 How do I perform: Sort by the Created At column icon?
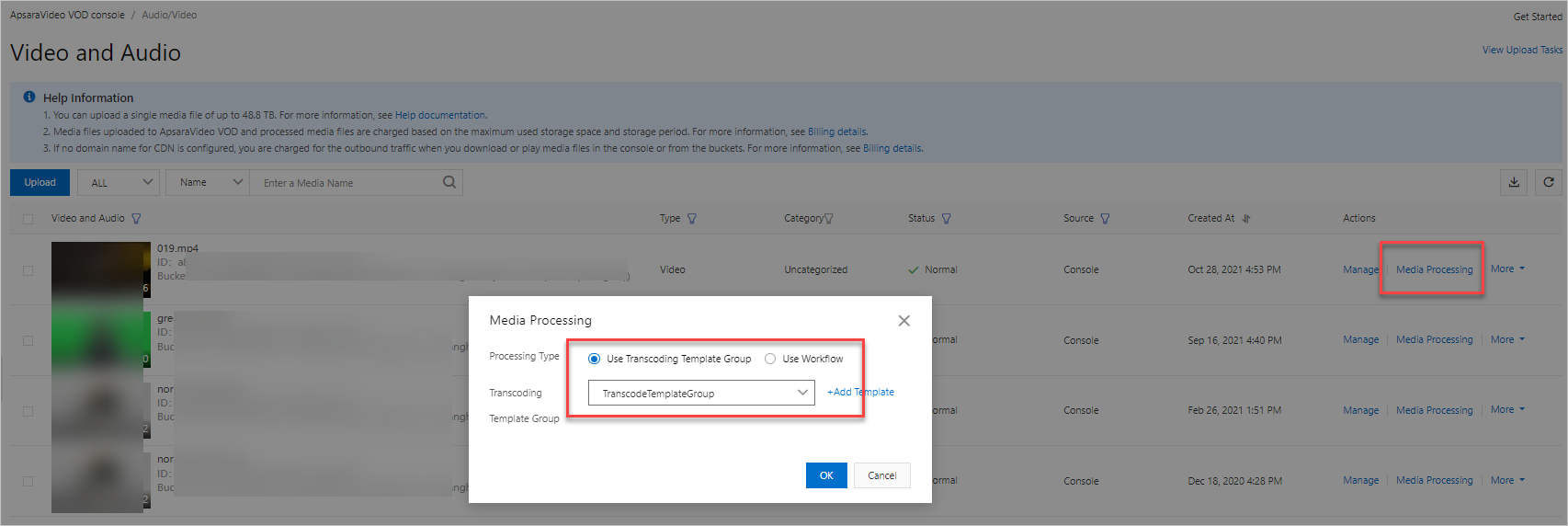1246,219
